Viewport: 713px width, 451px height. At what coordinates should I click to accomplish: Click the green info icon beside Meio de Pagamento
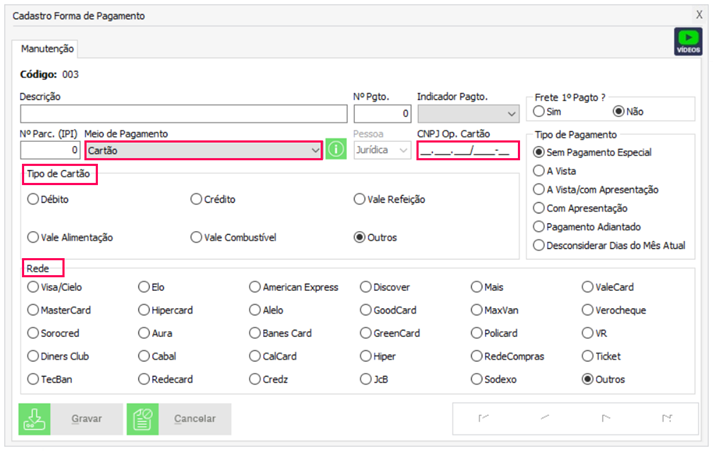[336, 150]
